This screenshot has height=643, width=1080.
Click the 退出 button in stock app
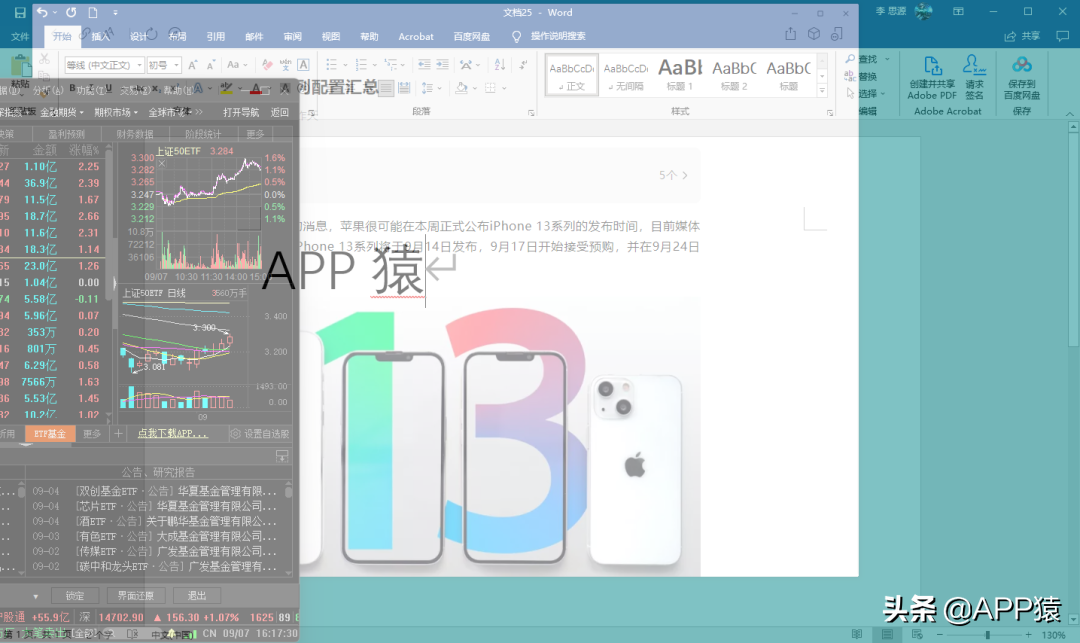(x=197, y=595)
